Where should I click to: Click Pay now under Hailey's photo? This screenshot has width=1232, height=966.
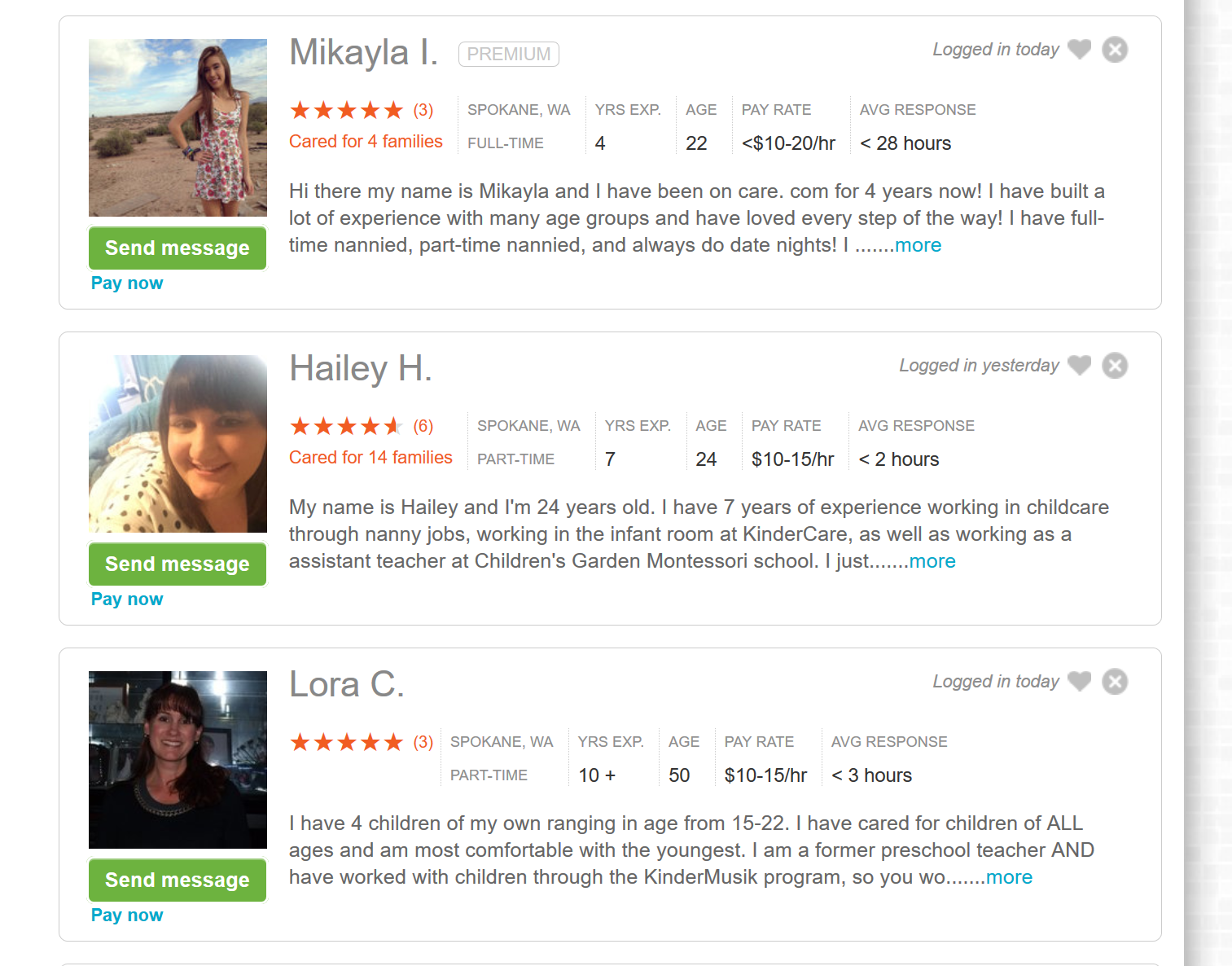pyautogui.click(x=127, y=599)
